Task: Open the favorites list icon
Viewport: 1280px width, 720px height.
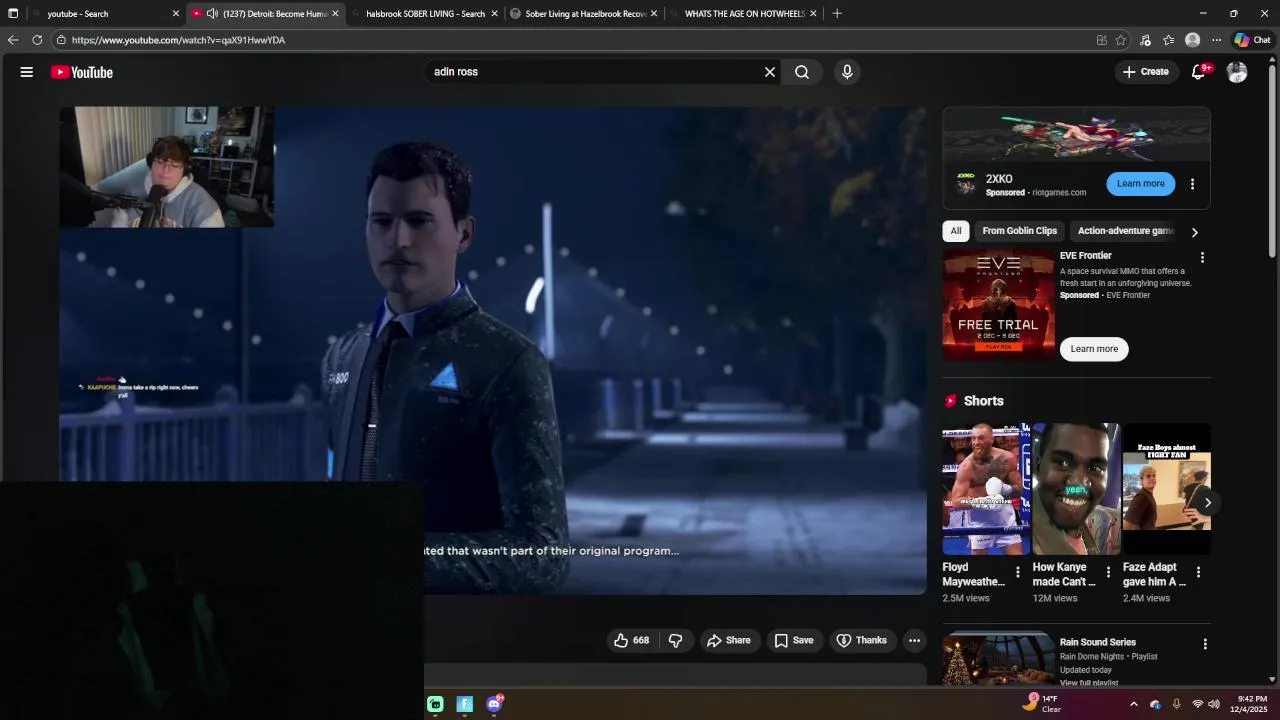Action: coord(1168,40)
